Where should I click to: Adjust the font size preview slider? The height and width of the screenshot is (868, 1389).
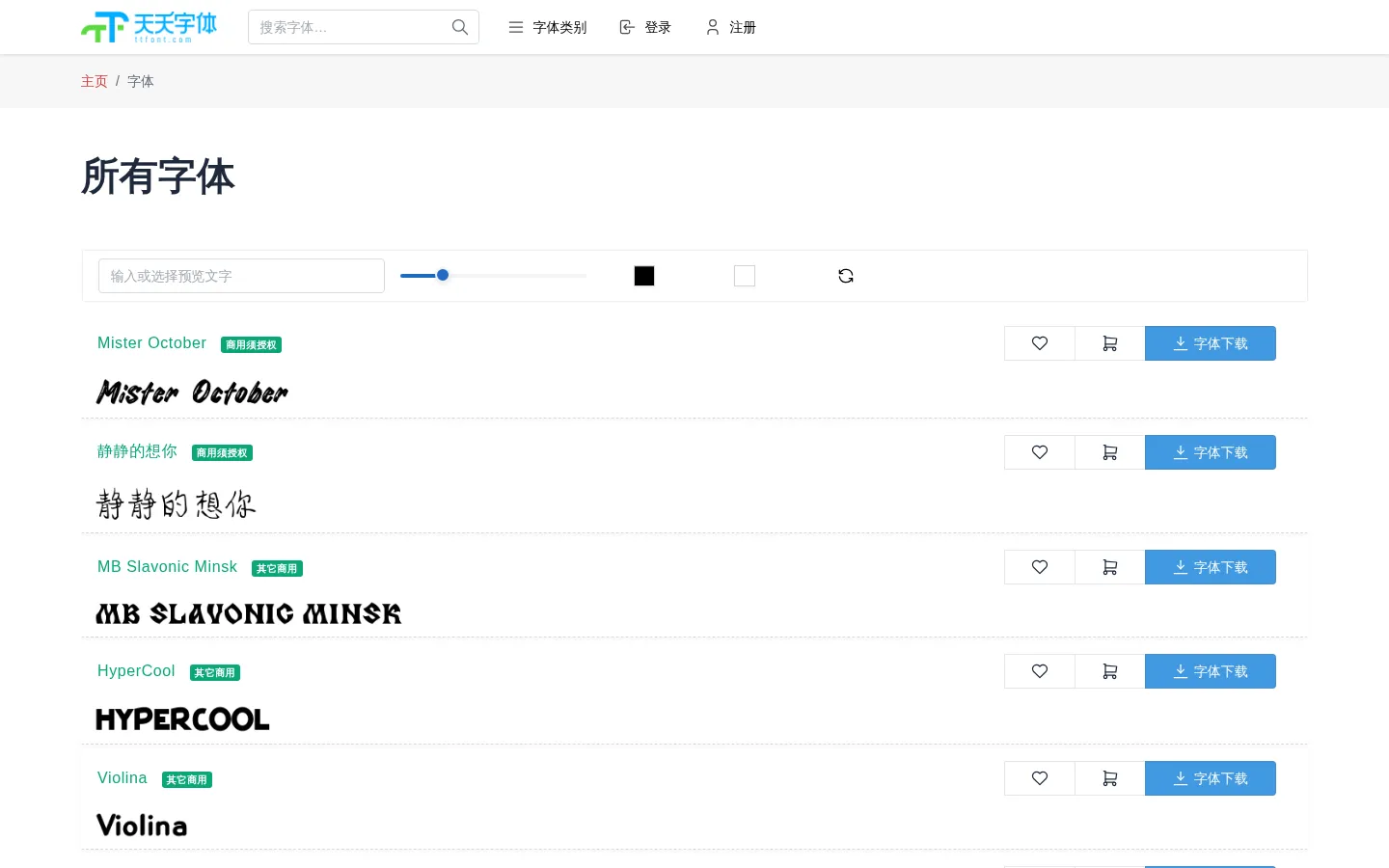493,276
